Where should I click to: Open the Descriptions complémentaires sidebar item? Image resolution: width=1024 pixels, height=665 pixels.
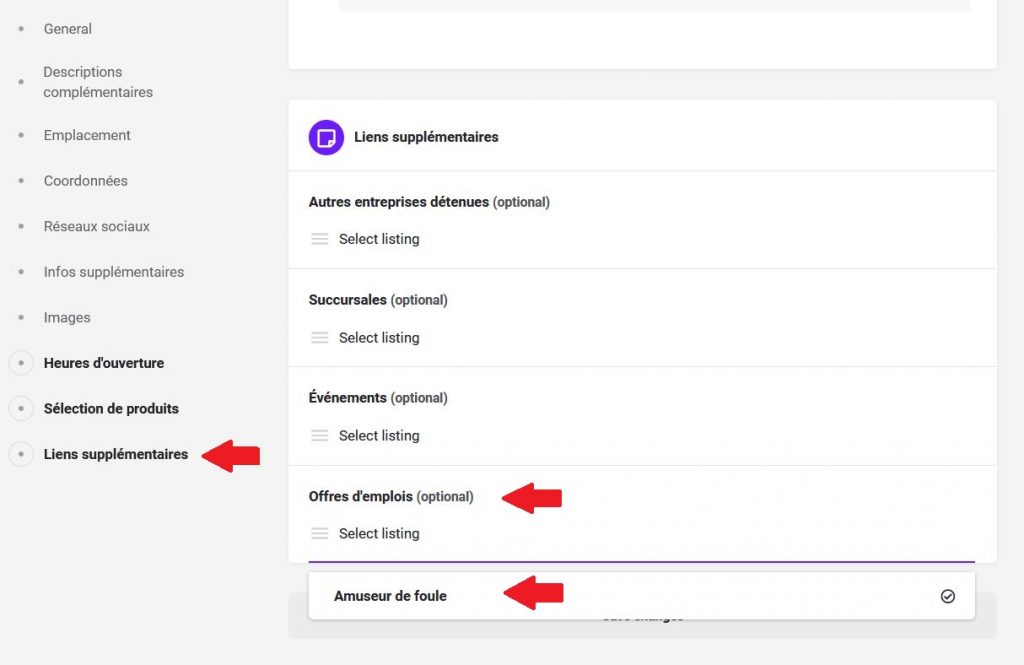coord(98,82)
